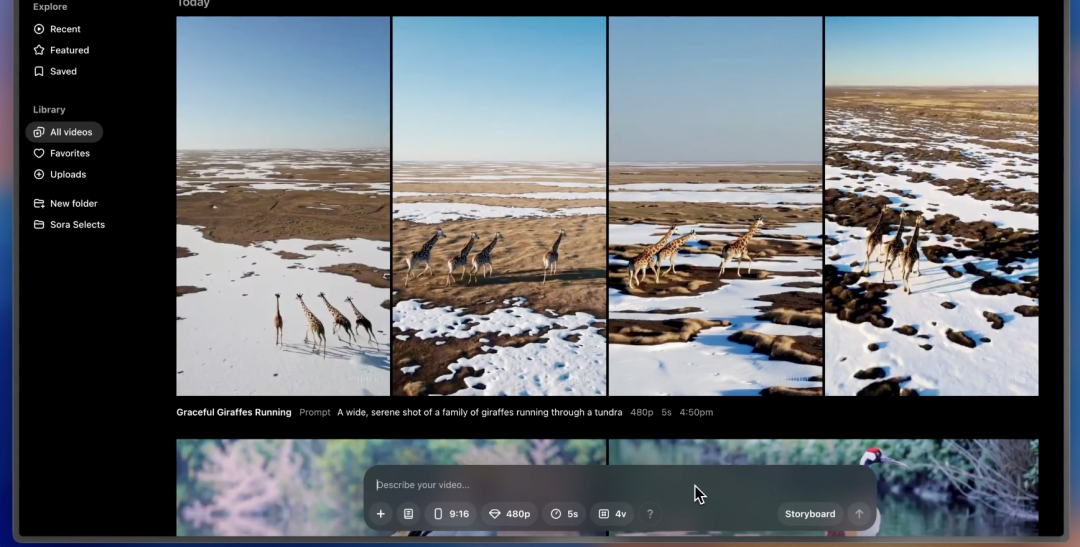Open the second giraffe video with four giraffes on grass
This screenshot has height=547, width=1080.
tap(499, 206)
